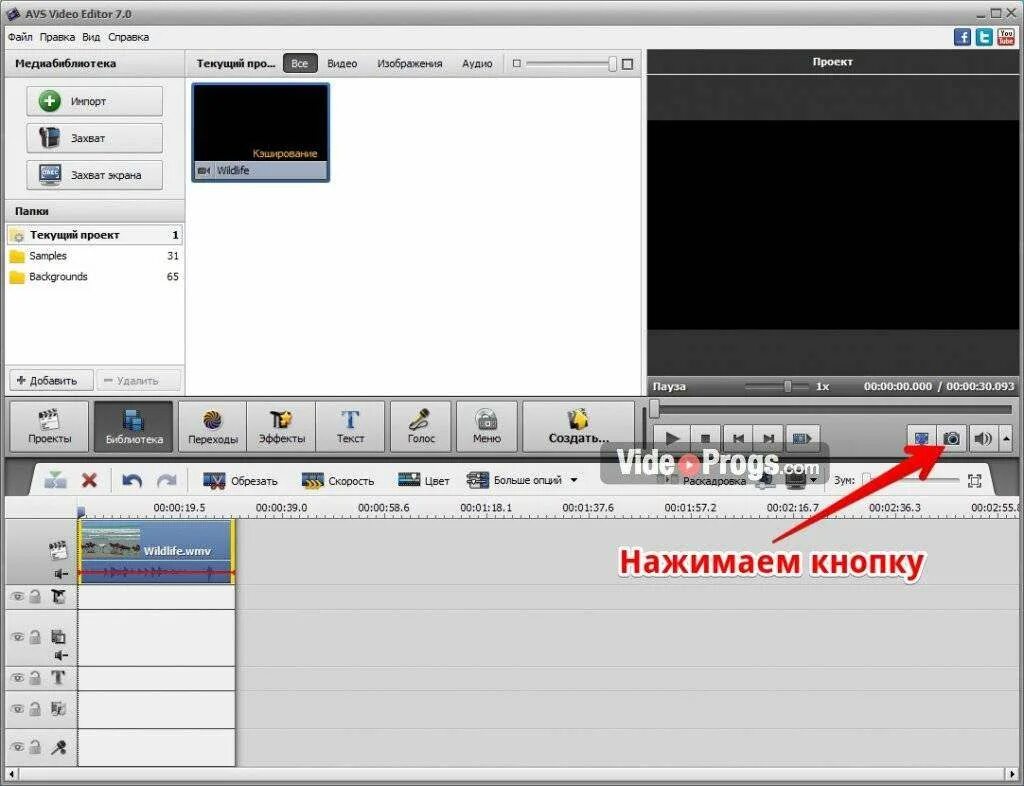The height and width of the screenshot is (786, 1024).
Task: Open the Правка menu
Action: coord(57,37)
